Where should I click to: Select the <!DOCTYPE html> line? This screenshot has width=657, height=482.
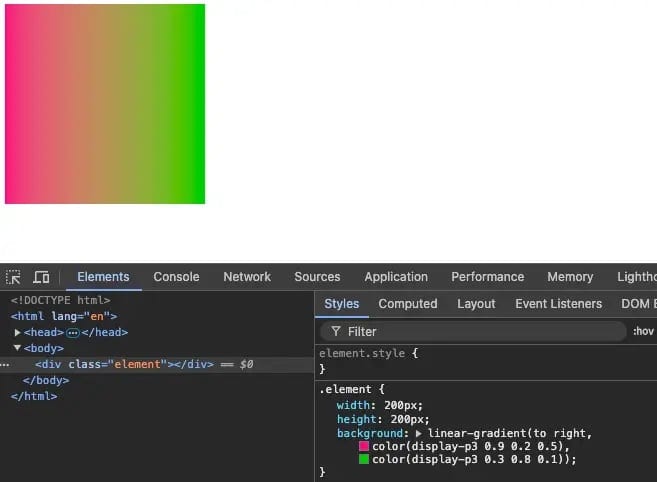pyautogui.click(x=60, y=300)
